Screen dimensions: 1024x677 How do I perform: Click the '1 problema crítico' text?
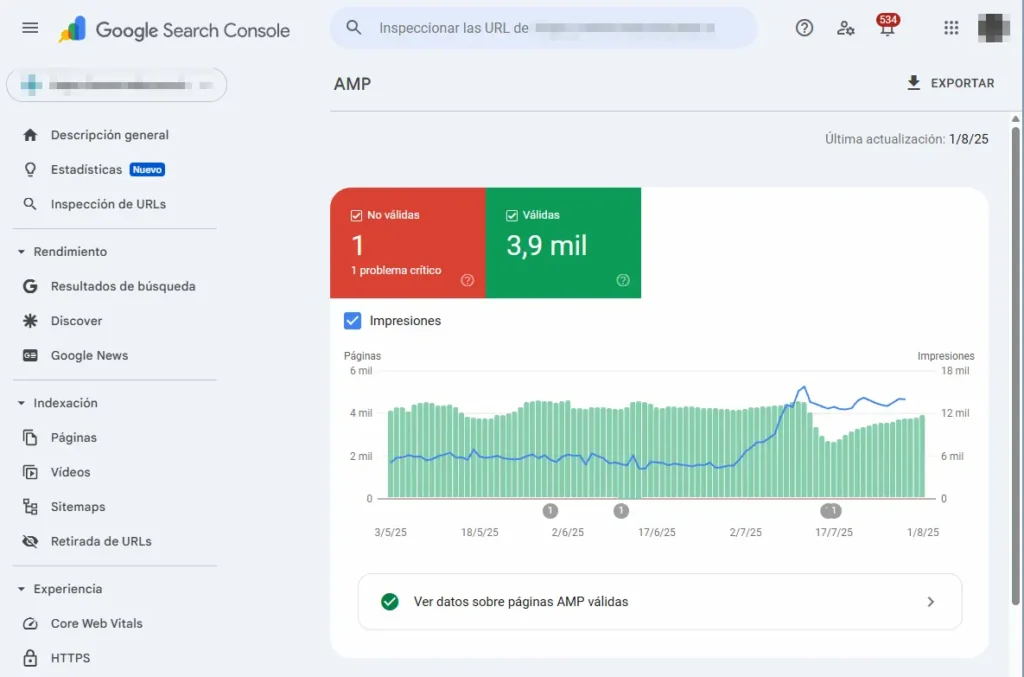(396, 270)
